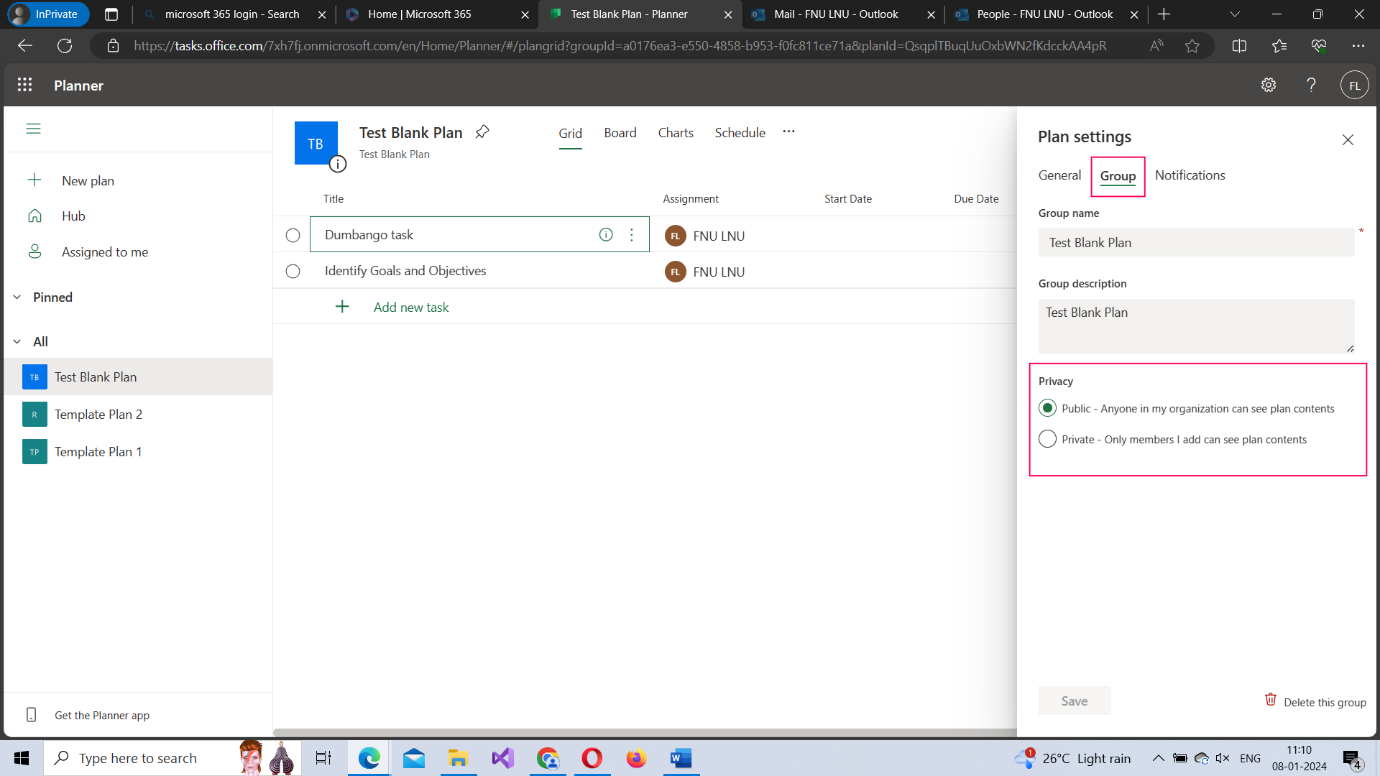This screenshot has height=776, width=1380.
Task: Open Firefox from the taskbar
Action: tap(636, 758)
